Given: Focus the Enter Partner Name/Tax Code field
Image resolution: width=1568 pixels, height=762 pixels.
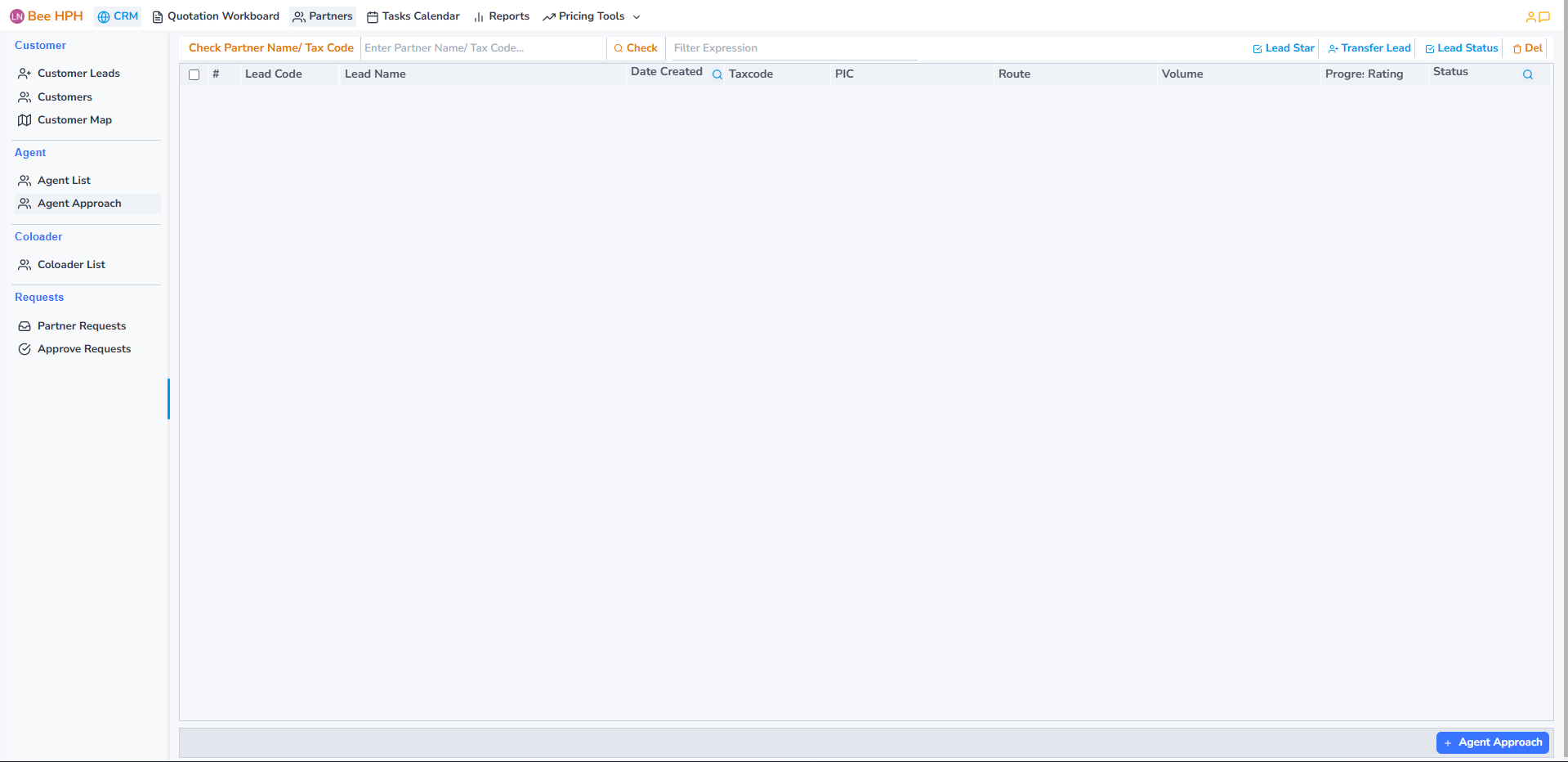Looking at the screenshot, I should click(x=482, y=48).
